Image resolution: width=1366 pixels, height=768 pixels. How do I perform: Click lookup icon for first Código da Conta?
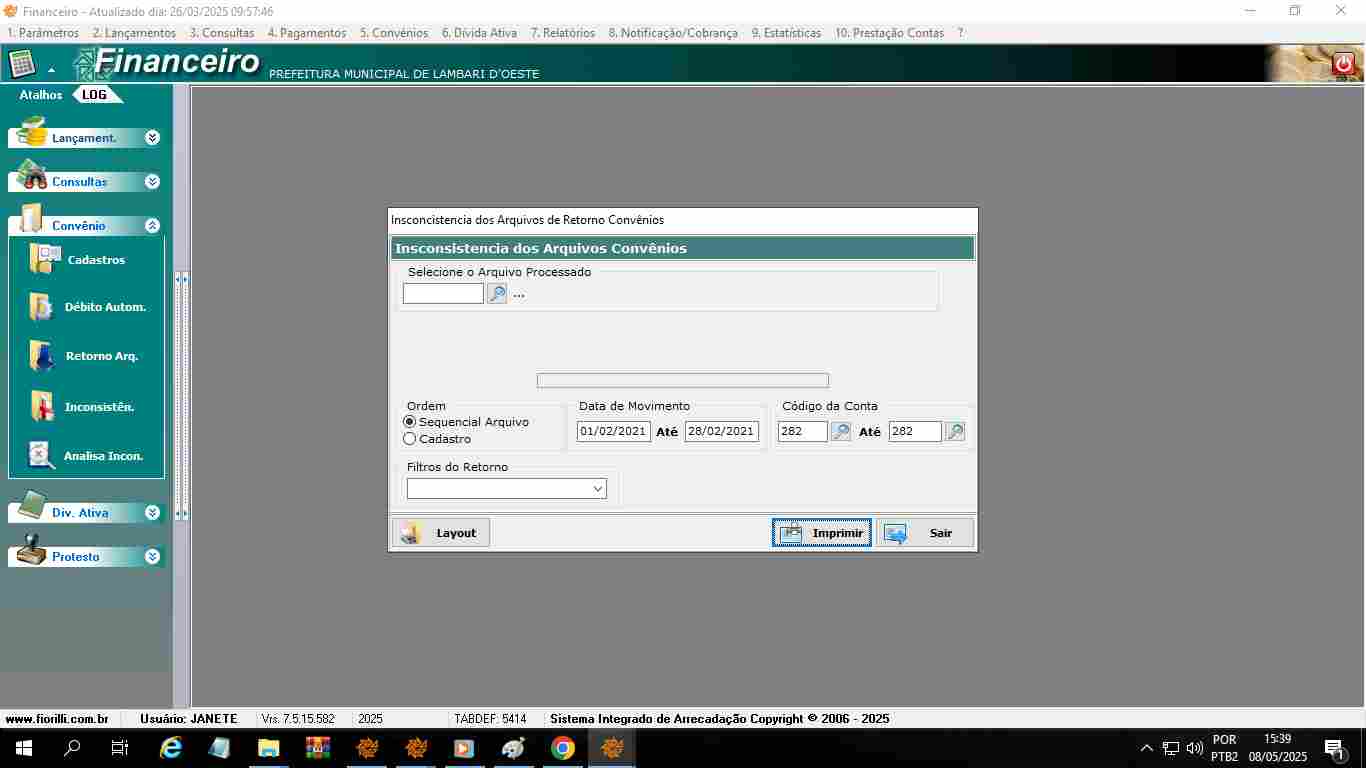coord(841,432)
